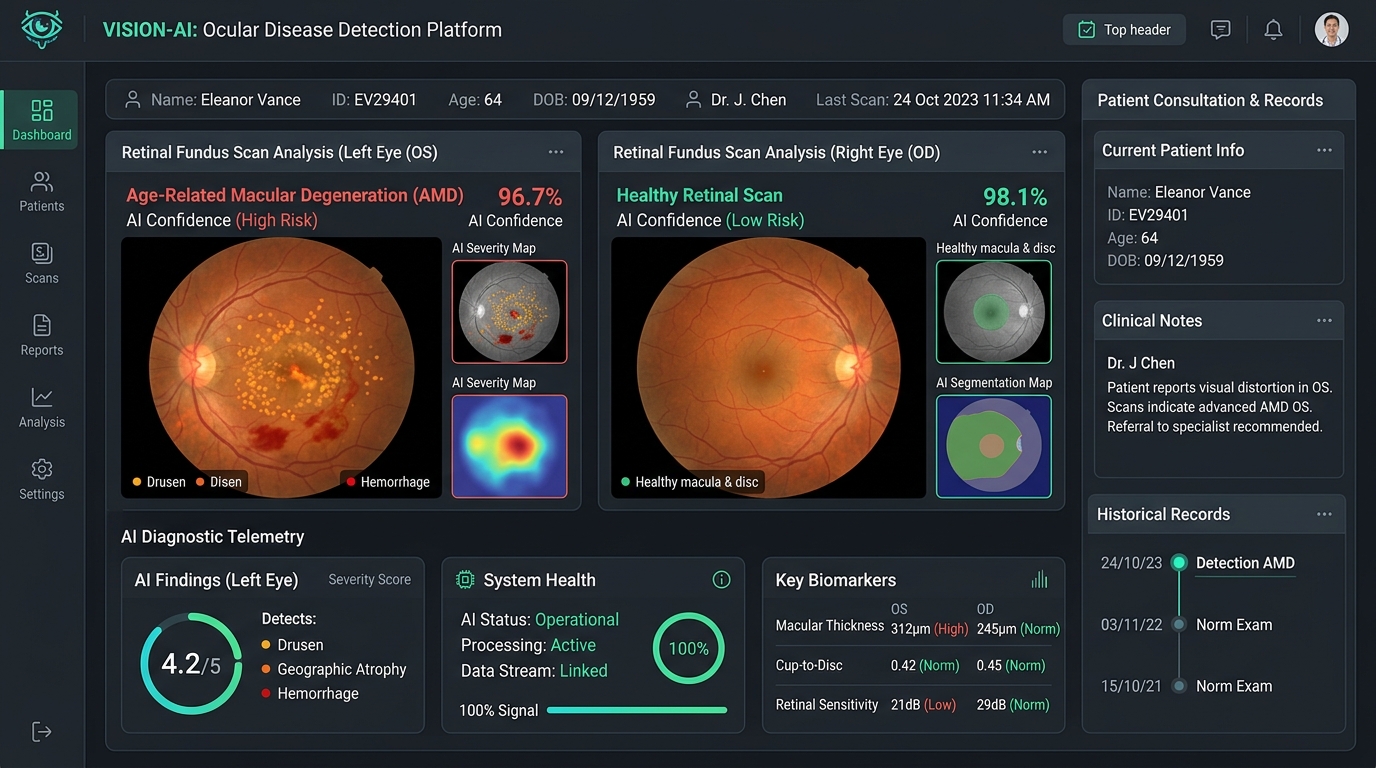The height and width of the screenshot is (768, 1376).
Task: Click the Drusen legend on left fundus
Action: tap(159, 482)
